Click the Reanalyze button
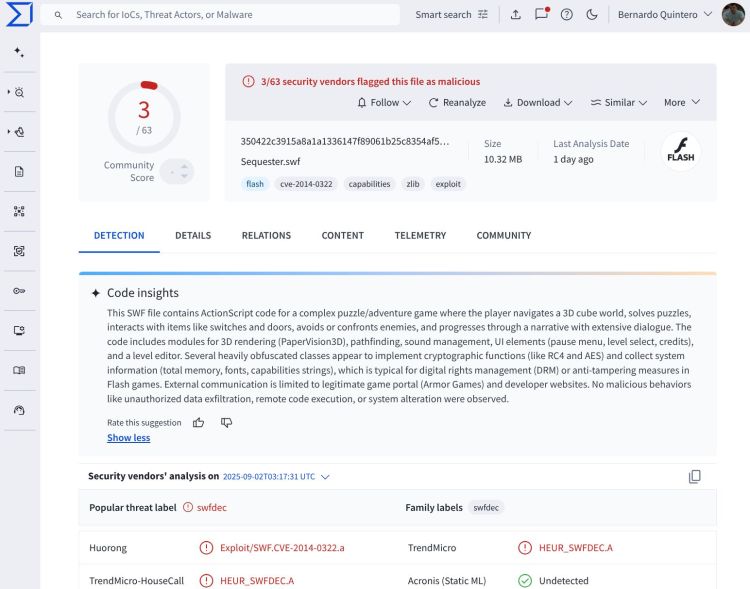 457,102
